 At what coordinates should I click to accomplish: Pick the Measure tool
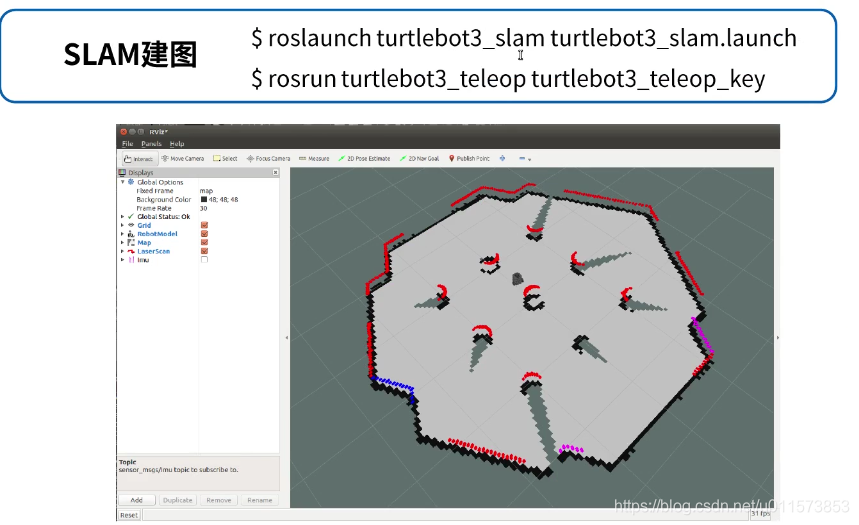click(x=314, y=158)
